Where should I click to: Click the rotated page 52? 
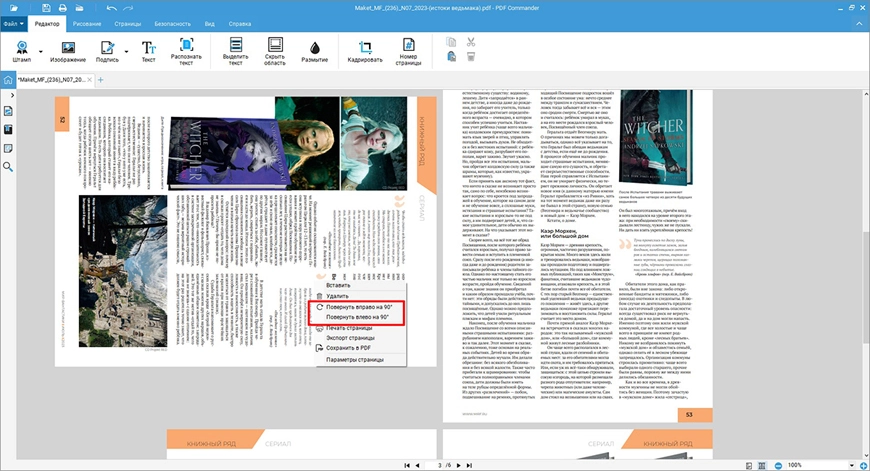245,231
